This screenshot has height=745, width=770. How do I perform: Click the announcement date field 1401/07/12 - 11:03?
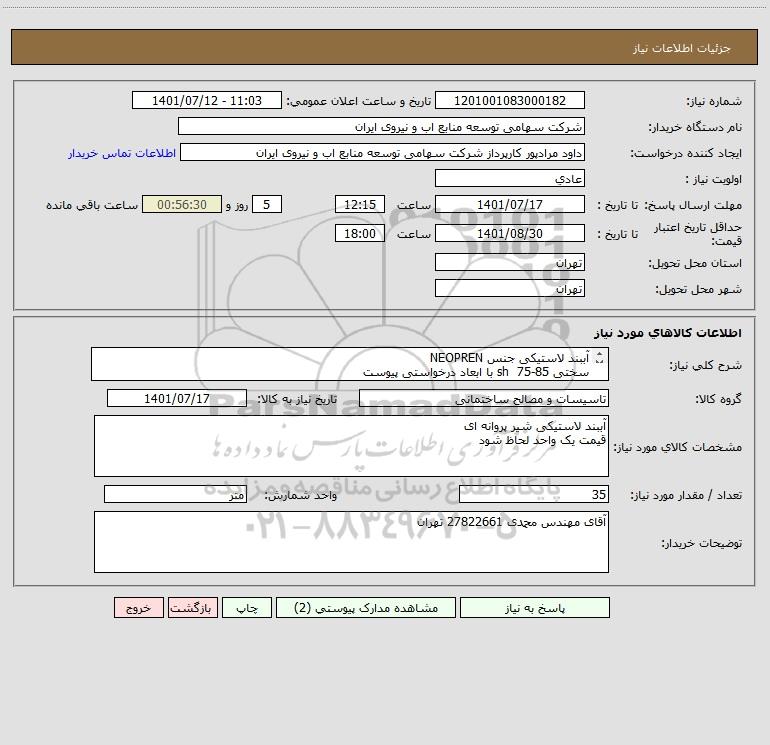[207, 100]
